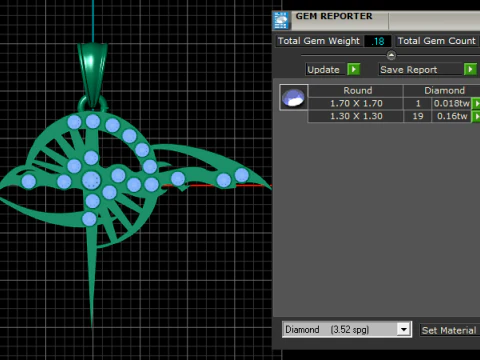Click the round gem thumbnail
480x360 pixels.
pos(293,97)
